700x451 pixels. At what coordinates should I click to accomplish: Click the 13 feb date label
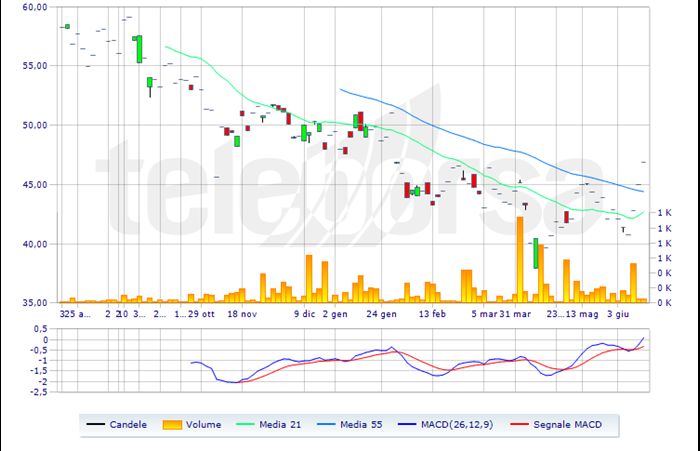click(x=432, y=314)
